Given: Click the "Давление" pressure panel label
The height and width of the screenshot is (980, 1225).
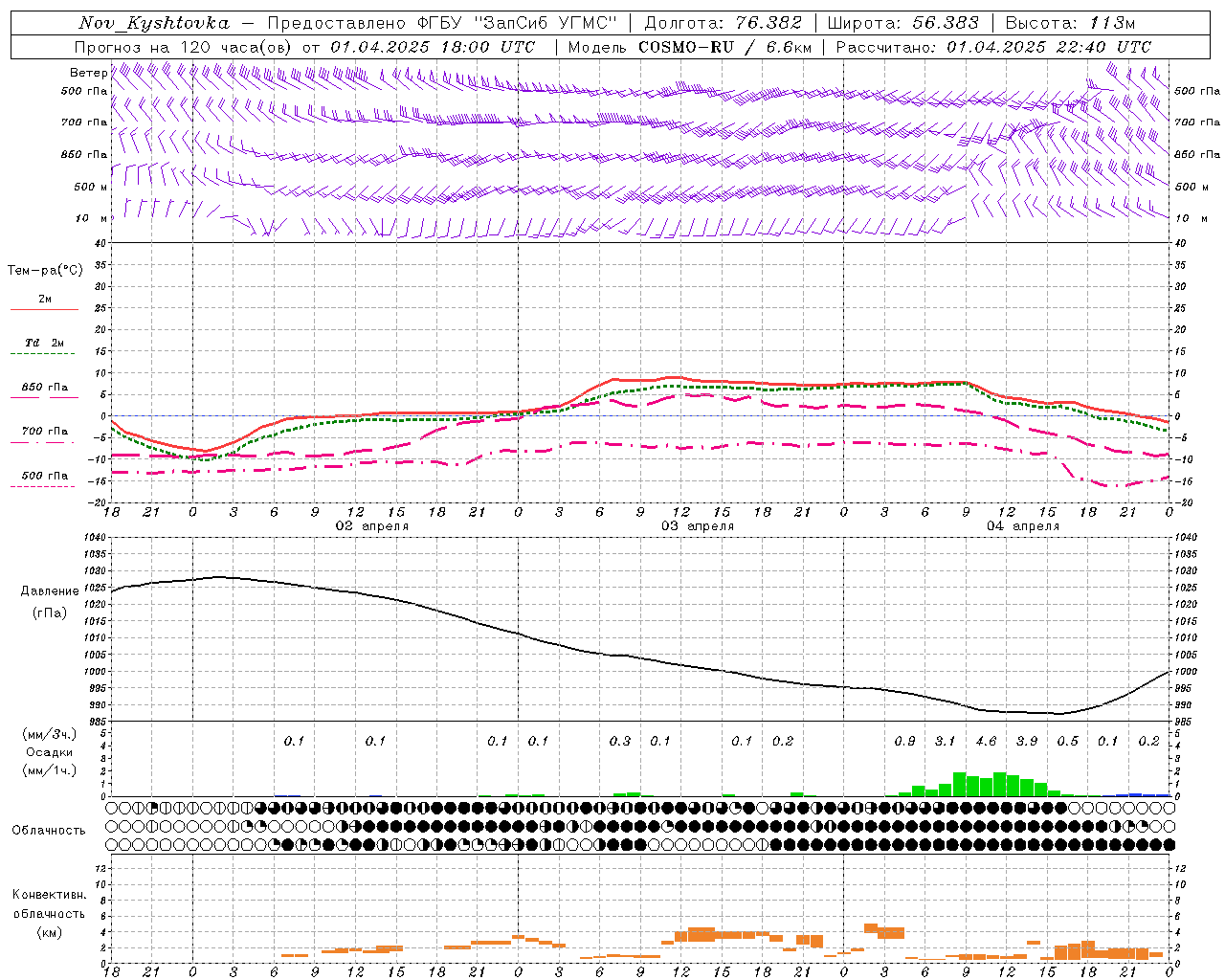Looking at the screenshot, I should [50, 591].
